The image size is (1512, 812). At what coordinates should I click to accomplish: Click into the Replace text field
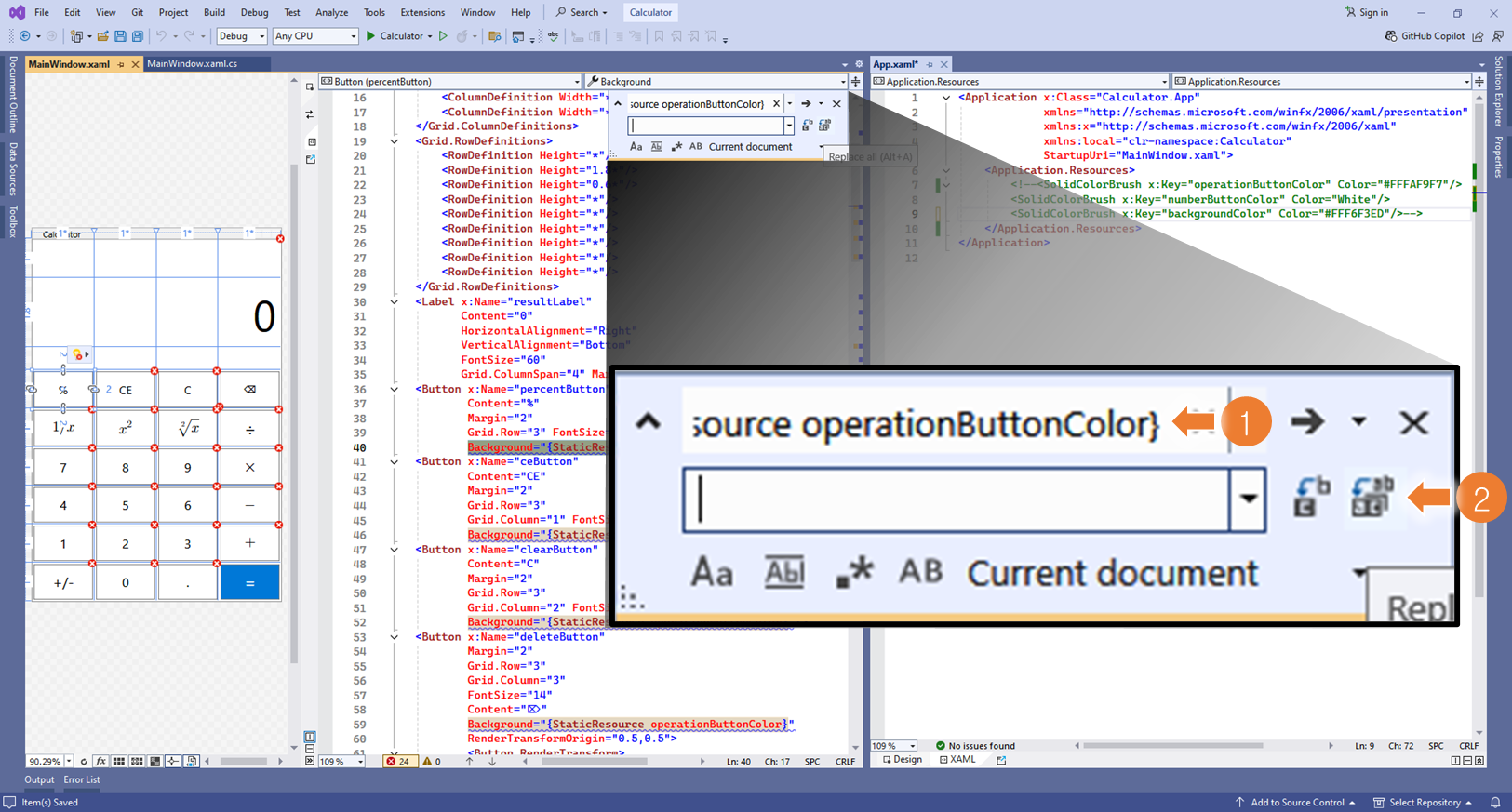point(706,125)
